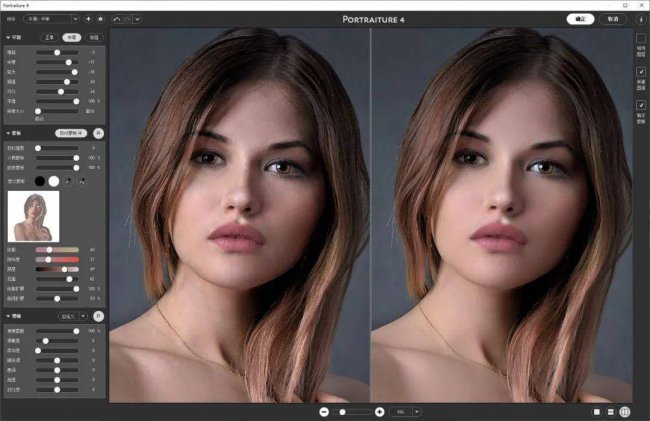The height and width of the screenshot is (421, 650).
Task: Toggle the skin mask section on/off button
Action: pos(98,133)
